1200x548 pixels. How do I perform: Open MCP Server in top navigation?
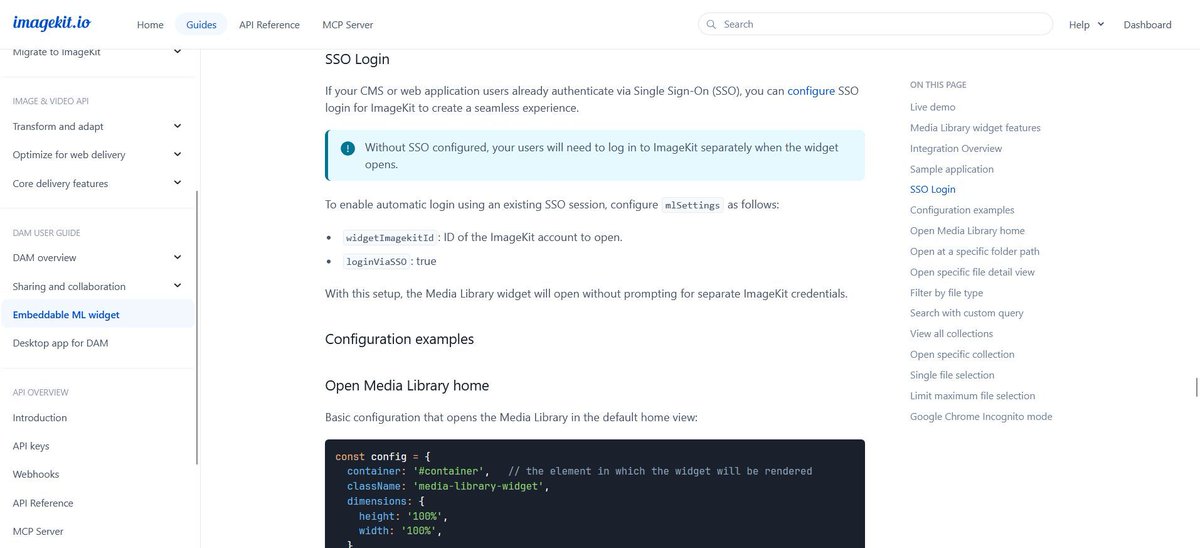348,24
